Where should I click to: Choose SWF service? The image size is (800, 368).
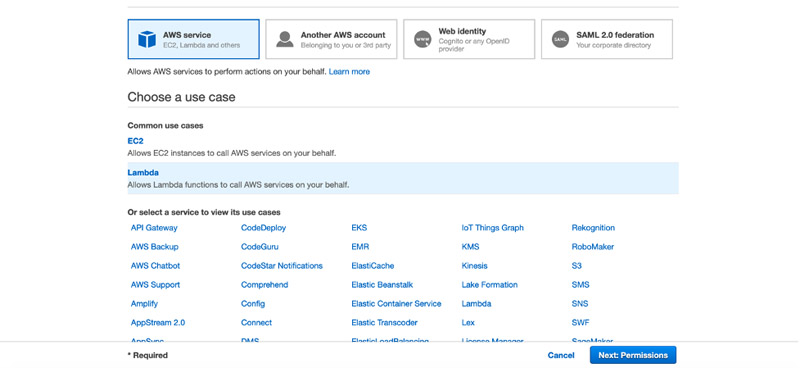(580, 323)
